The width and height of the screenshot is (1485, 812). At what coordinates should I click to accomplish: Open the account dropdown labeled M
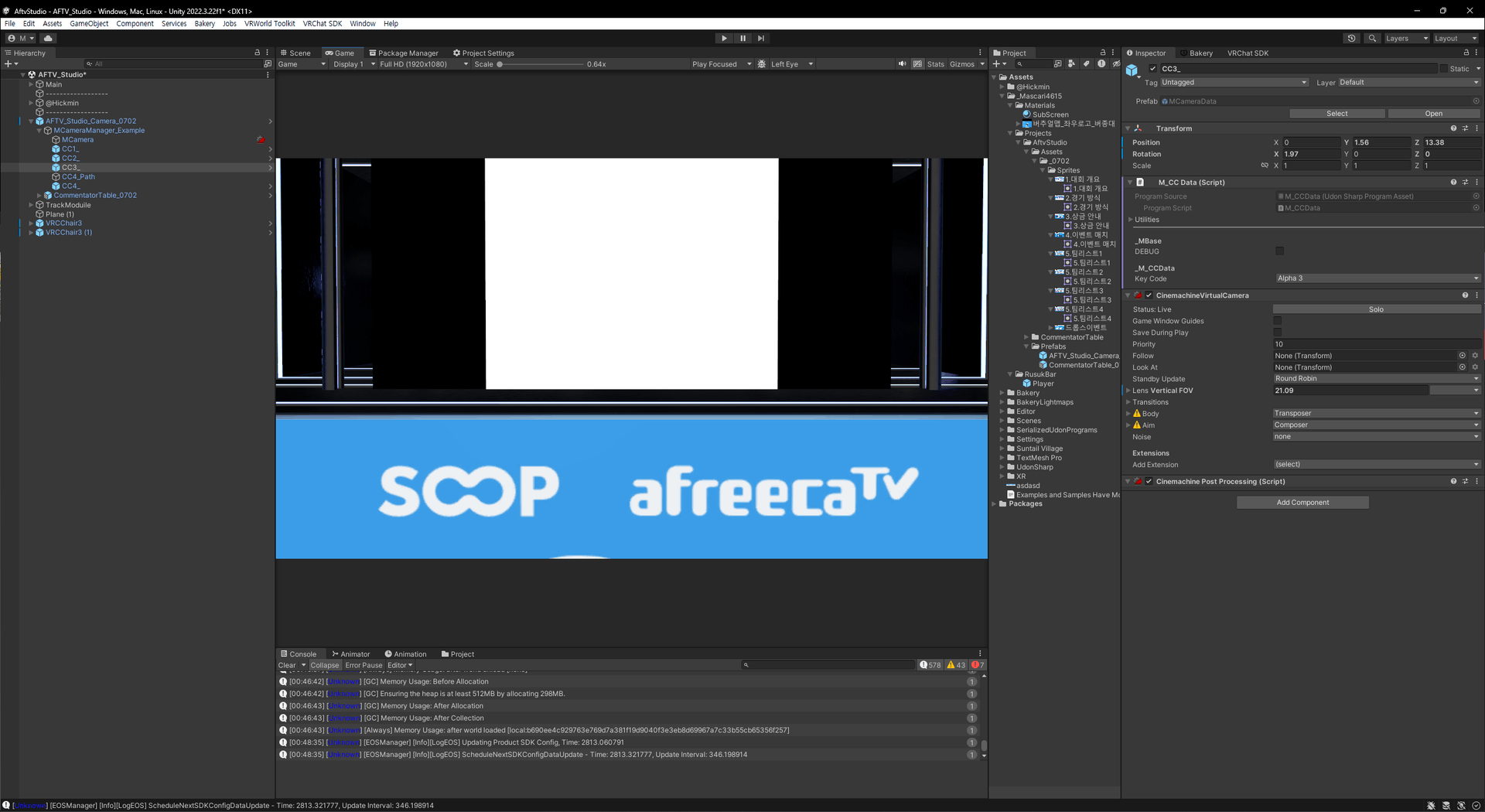point(21,38)
